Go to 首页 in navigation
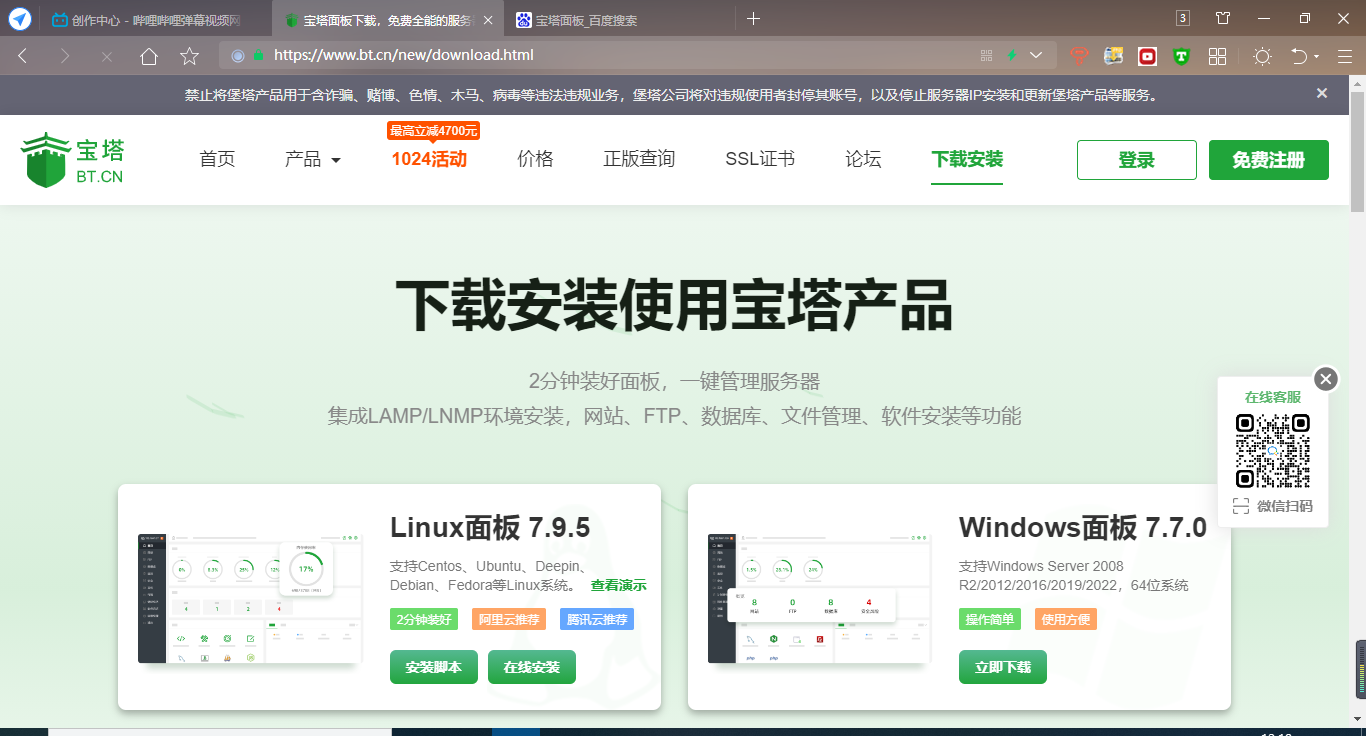 click(217, 159)
